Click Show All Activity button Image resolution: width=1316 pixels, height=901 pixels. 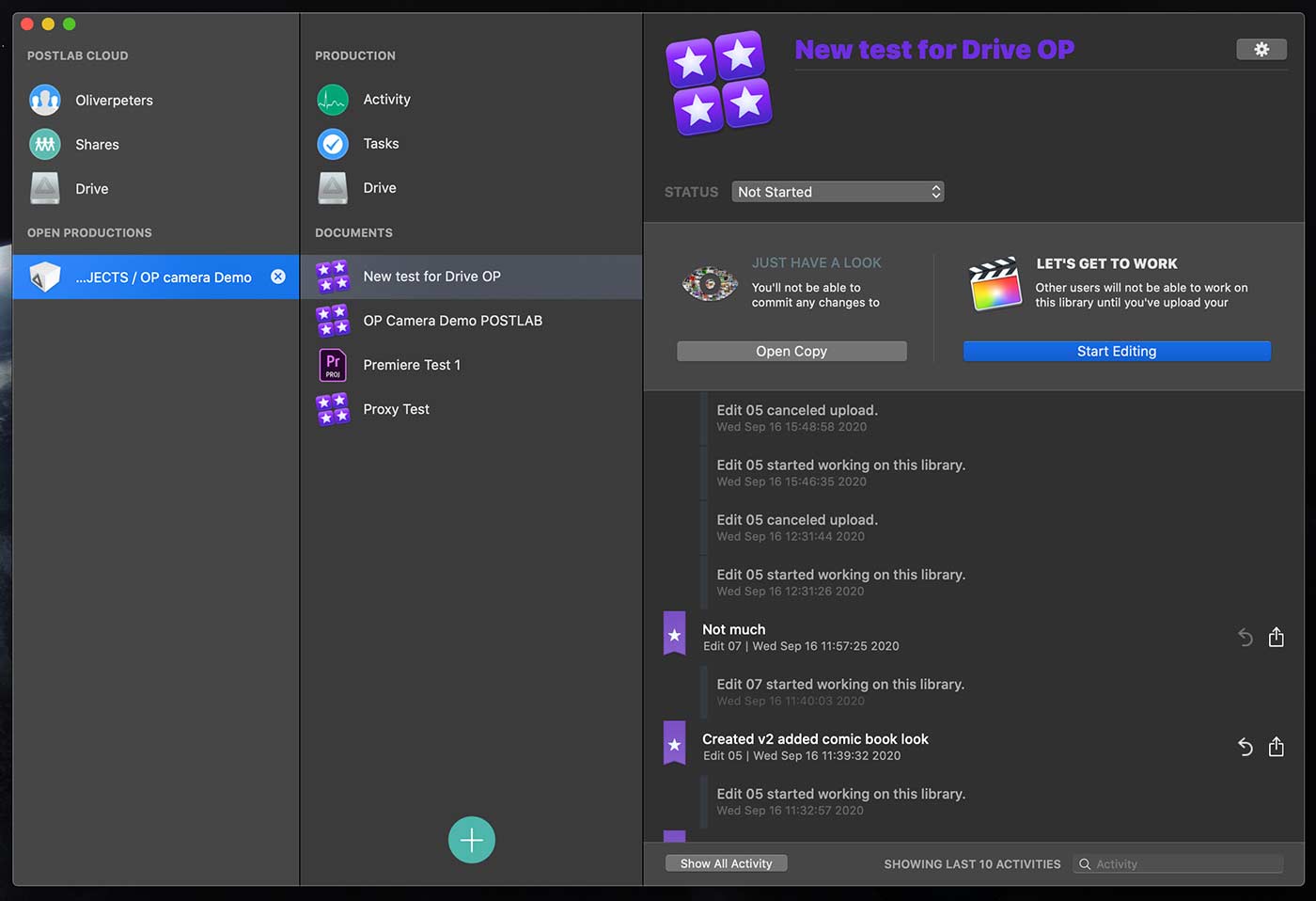click(726, 863)
